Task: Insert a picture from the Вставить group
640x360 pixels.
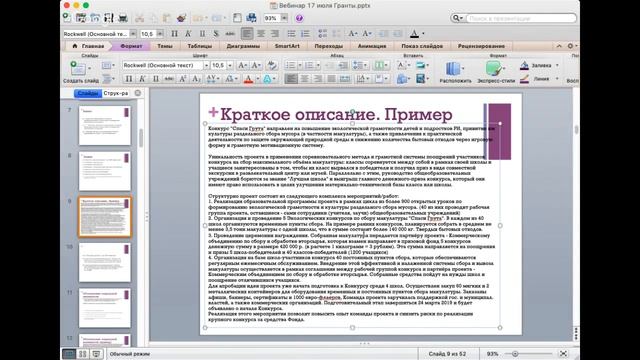Action: click(420, 65)
